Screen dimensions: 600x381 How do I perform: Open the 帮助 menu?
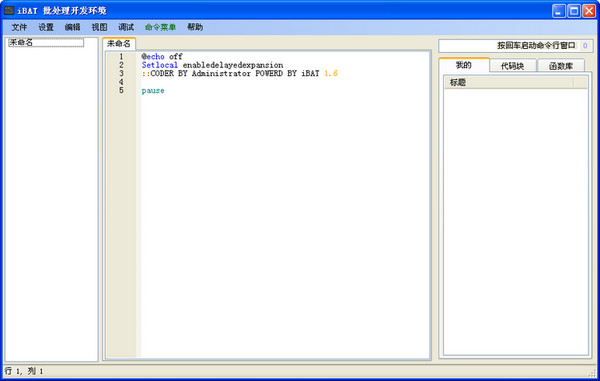coord(195,27)
